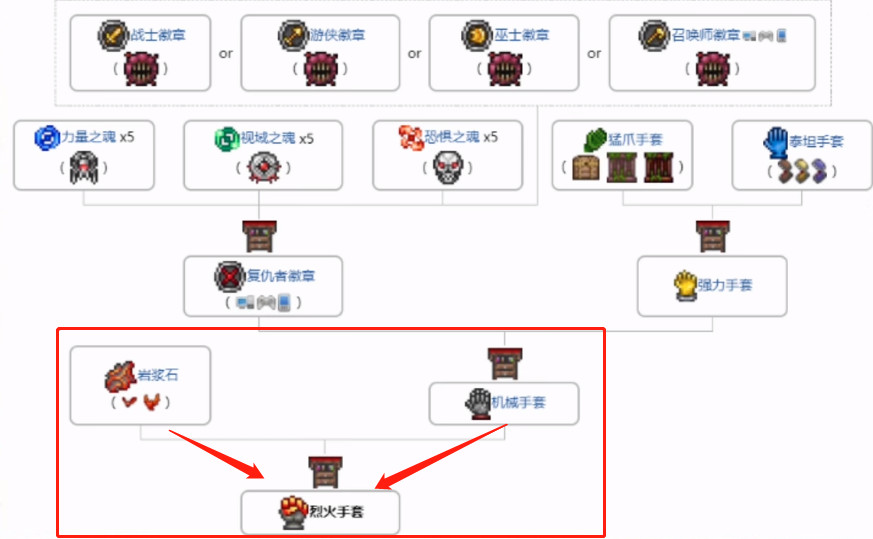Click Wall of Flesh icon under 战士徽章

point(141,68)
